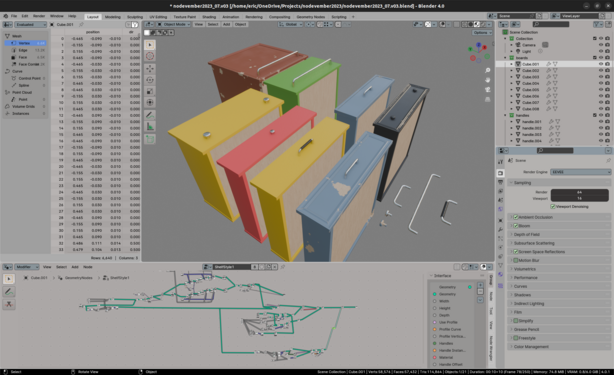Click the viewport Options button
614x375 pixels.
[482, 32]
